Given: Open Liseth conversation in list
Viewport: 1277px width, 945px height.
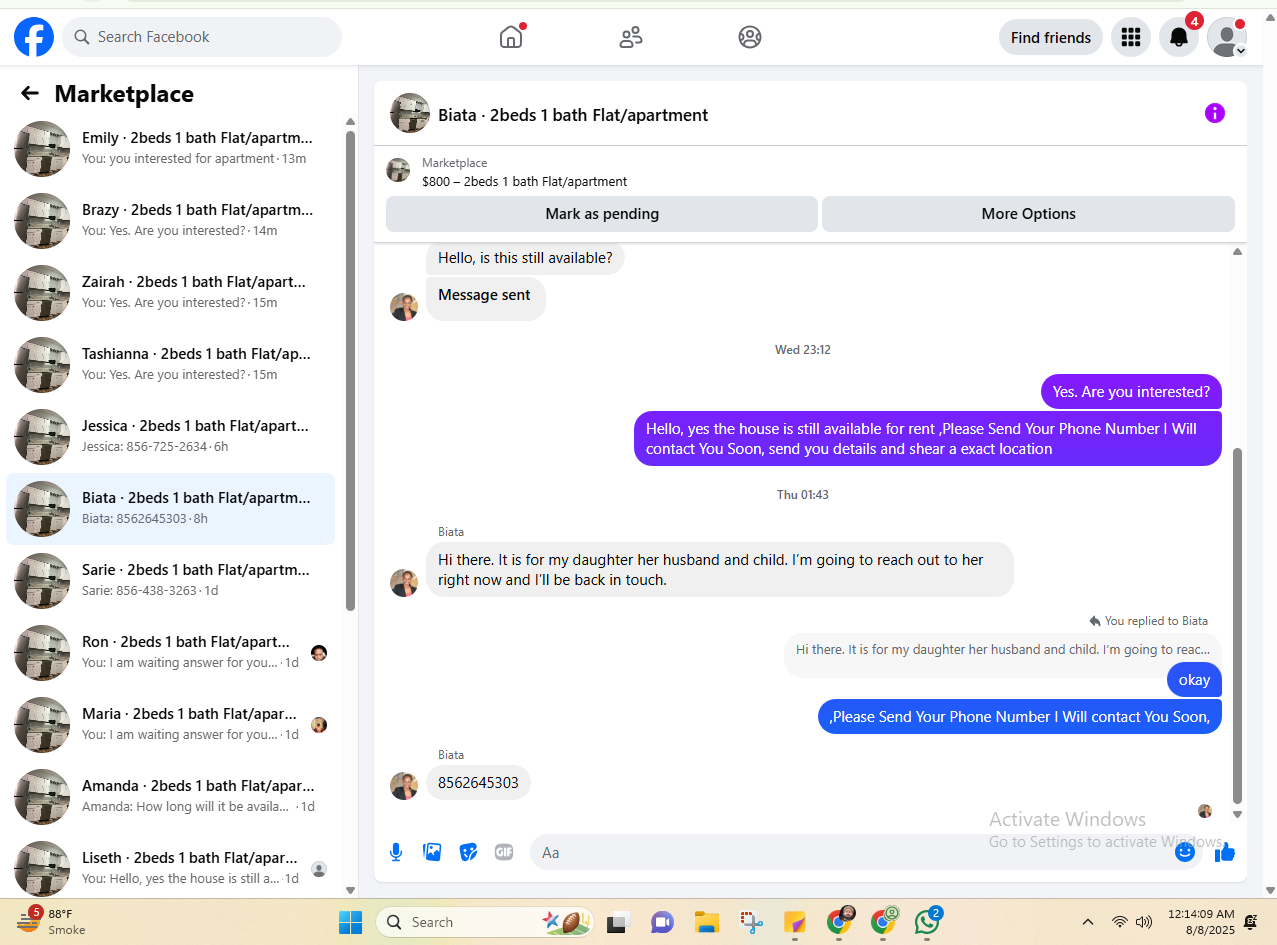Looking at the screenshot, I should point(171,868).
